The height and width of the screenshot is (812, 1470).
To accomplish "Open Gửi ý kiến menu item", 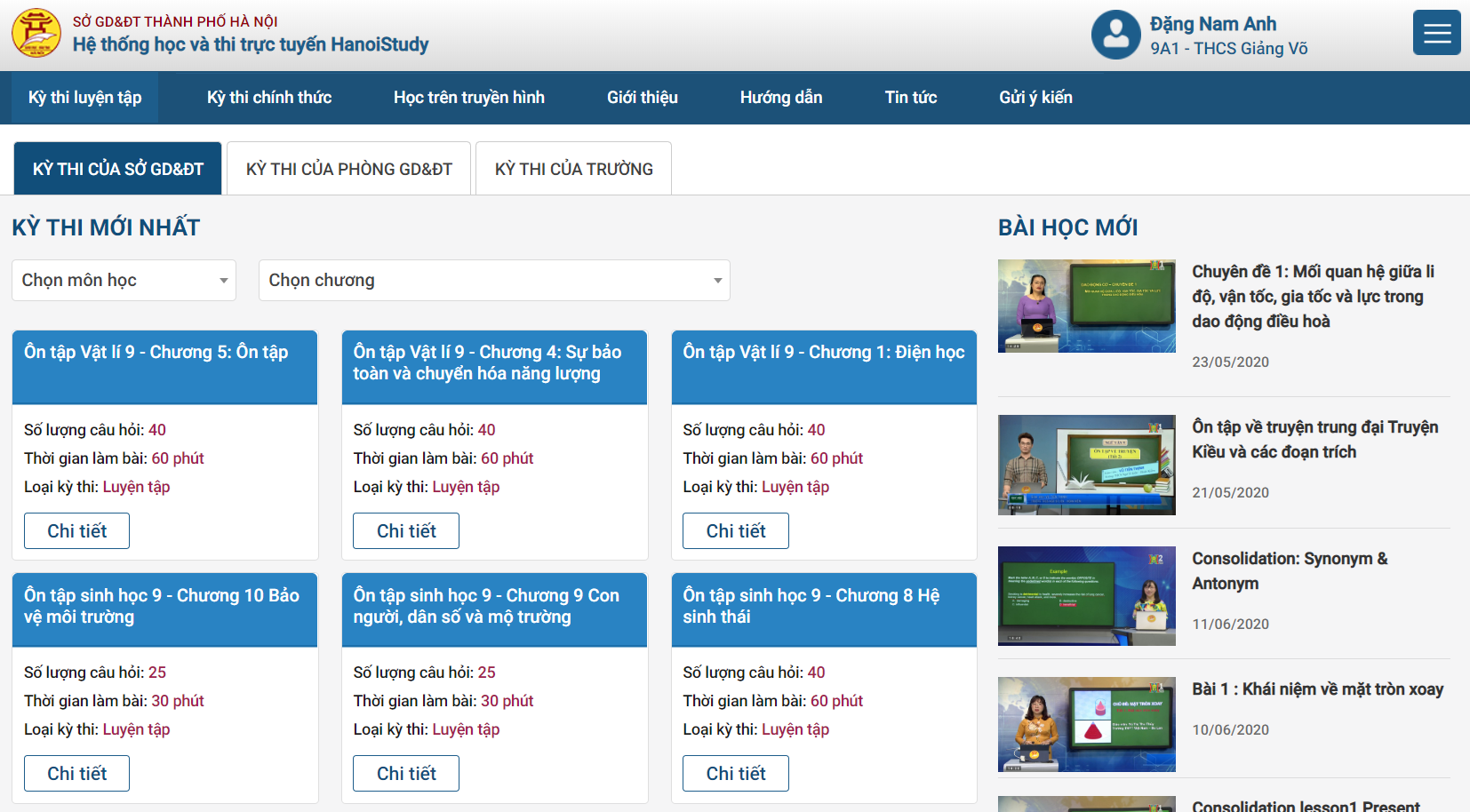I will [1036, 98].
